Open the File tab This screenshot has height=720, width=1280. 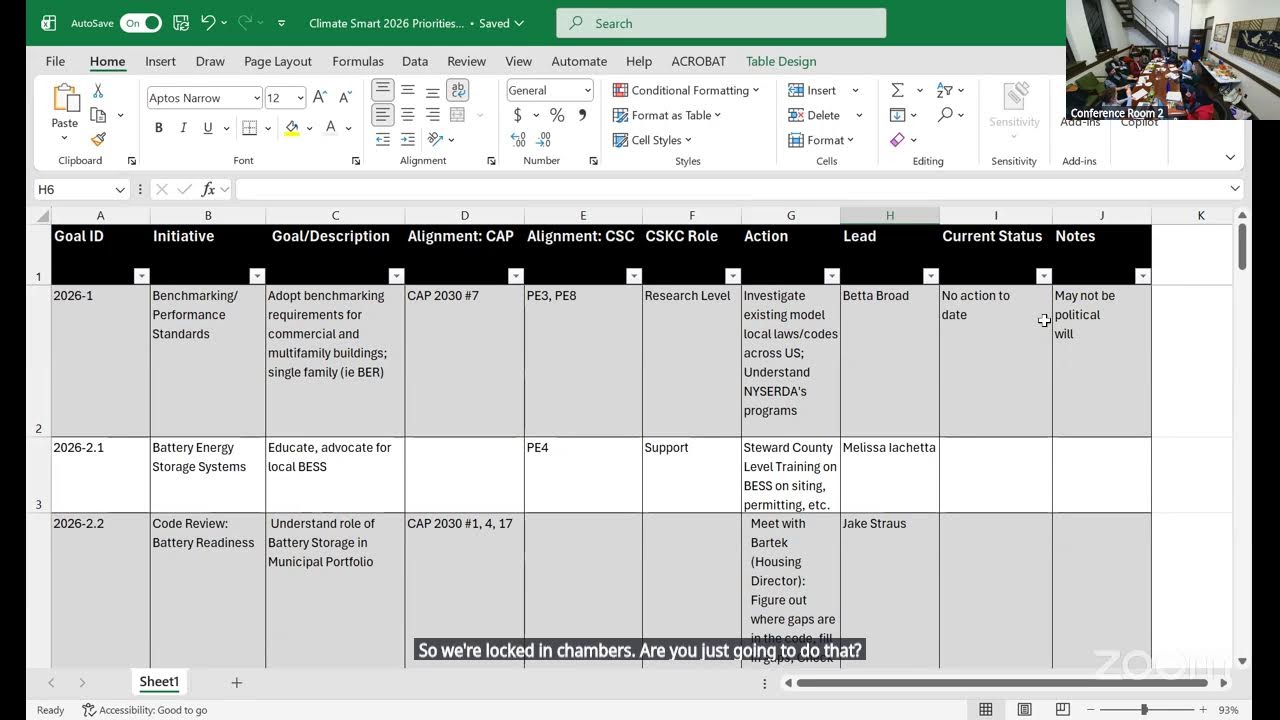coord(55,61)
